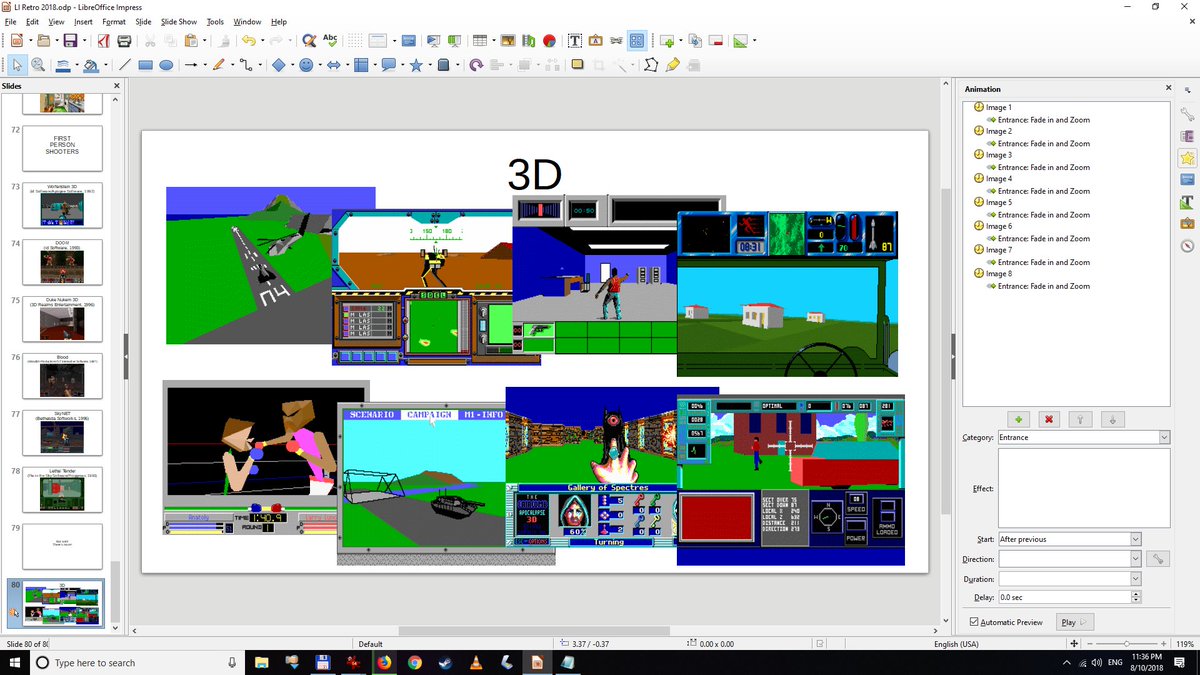Click the Save document icon

(70, 41)
